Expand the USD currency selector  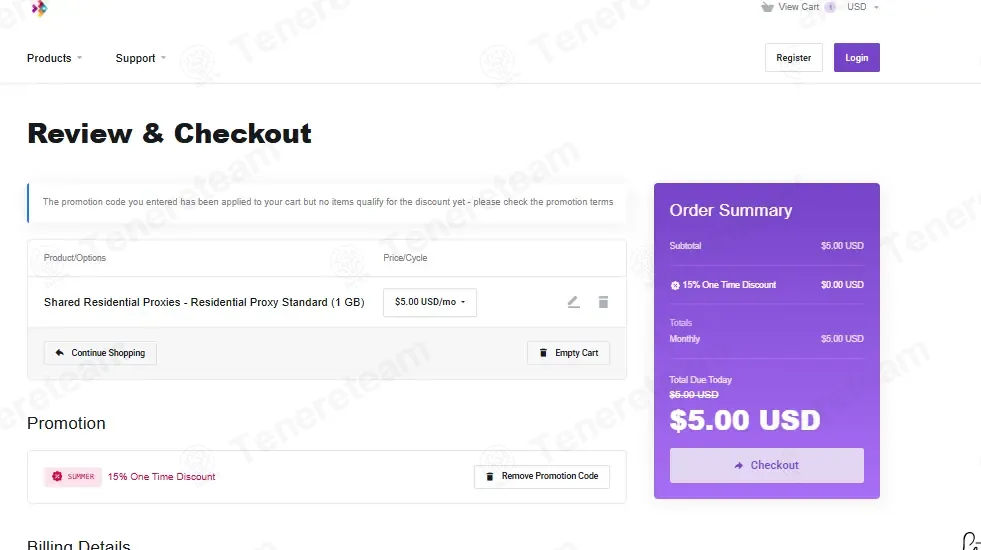863,7
